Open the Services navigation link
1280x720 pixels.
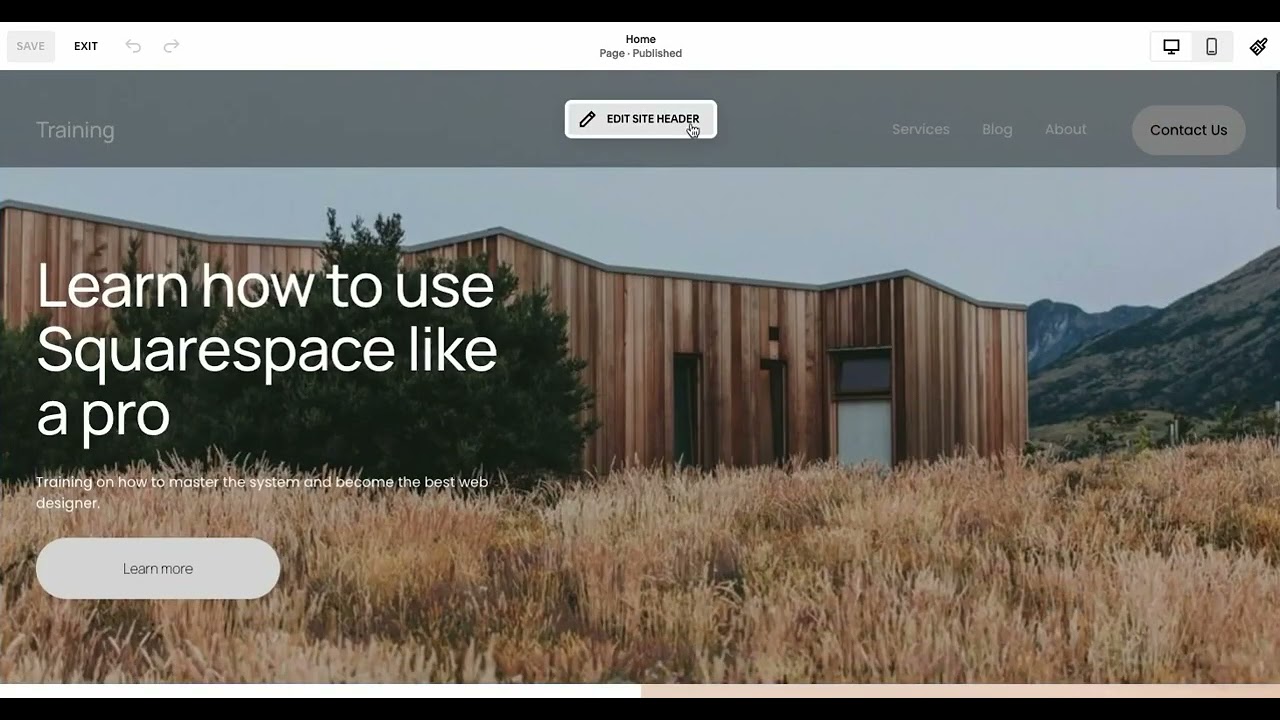920,129
